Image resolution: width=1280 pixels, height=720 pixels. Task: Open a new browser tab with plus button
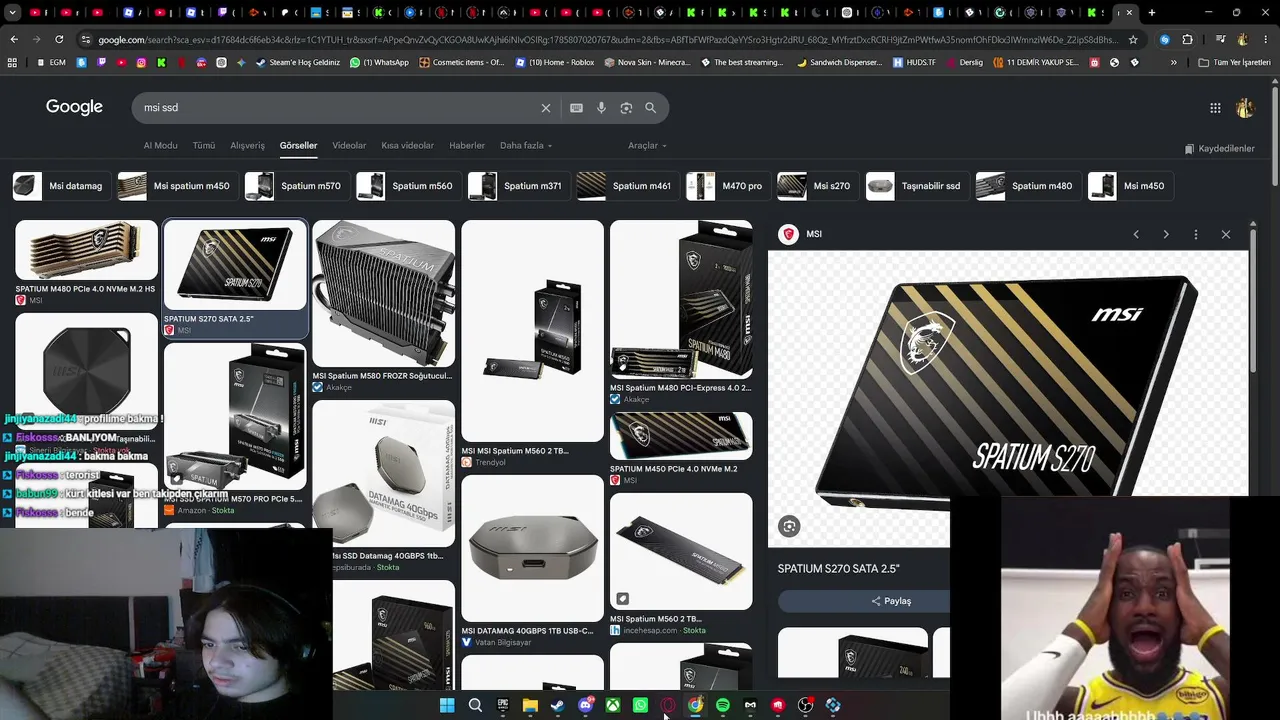click(x=1152, y=13)
